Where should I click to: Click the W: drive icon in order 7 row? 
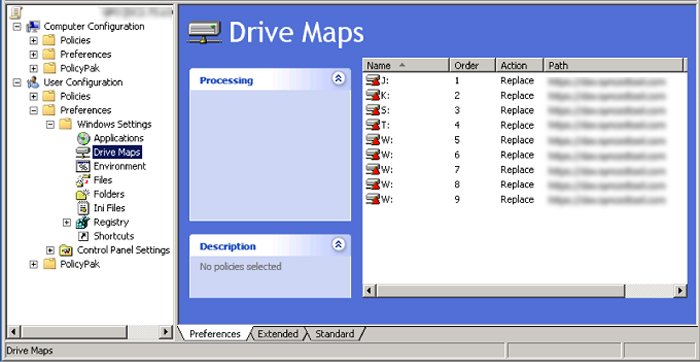pos(373,170)
